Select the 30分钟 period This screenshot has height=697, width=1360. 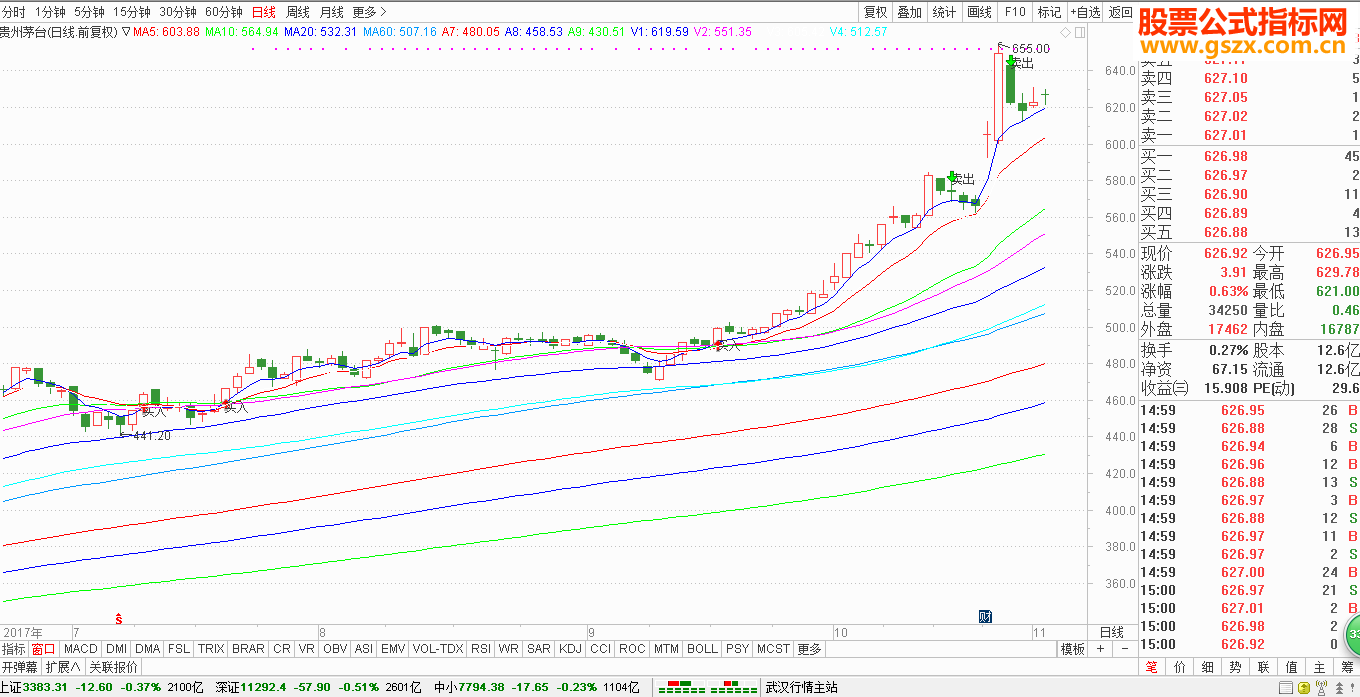(x=177, y=12)
